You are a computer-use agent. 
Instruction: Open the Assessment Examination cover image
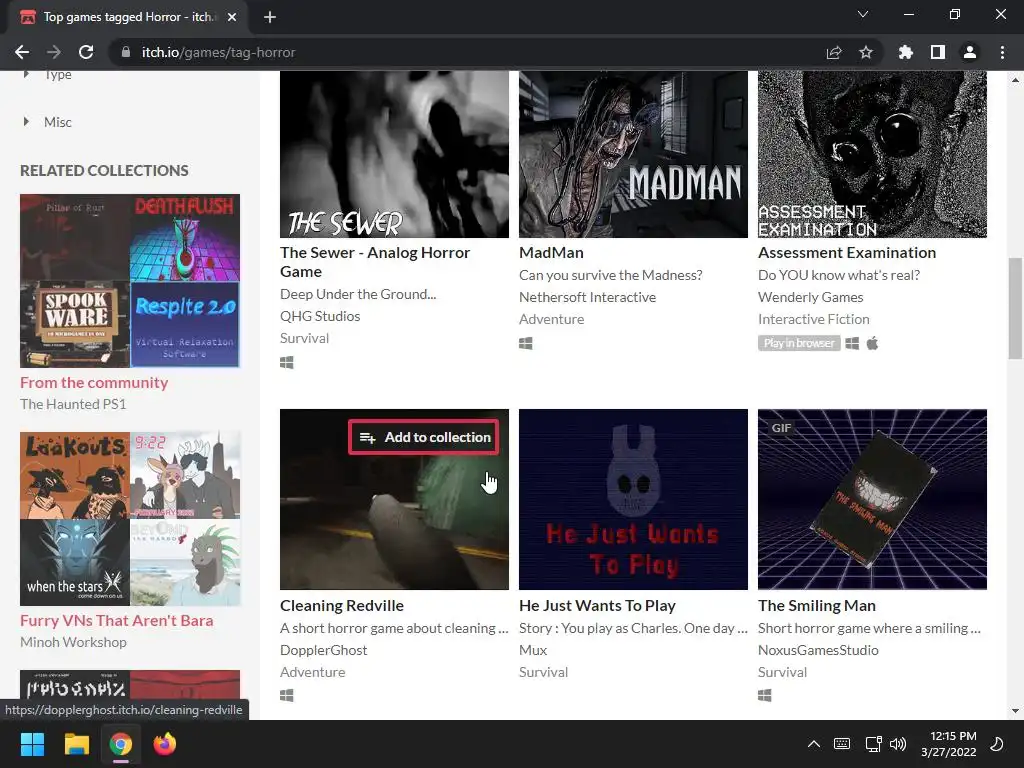tap(872, 154)
